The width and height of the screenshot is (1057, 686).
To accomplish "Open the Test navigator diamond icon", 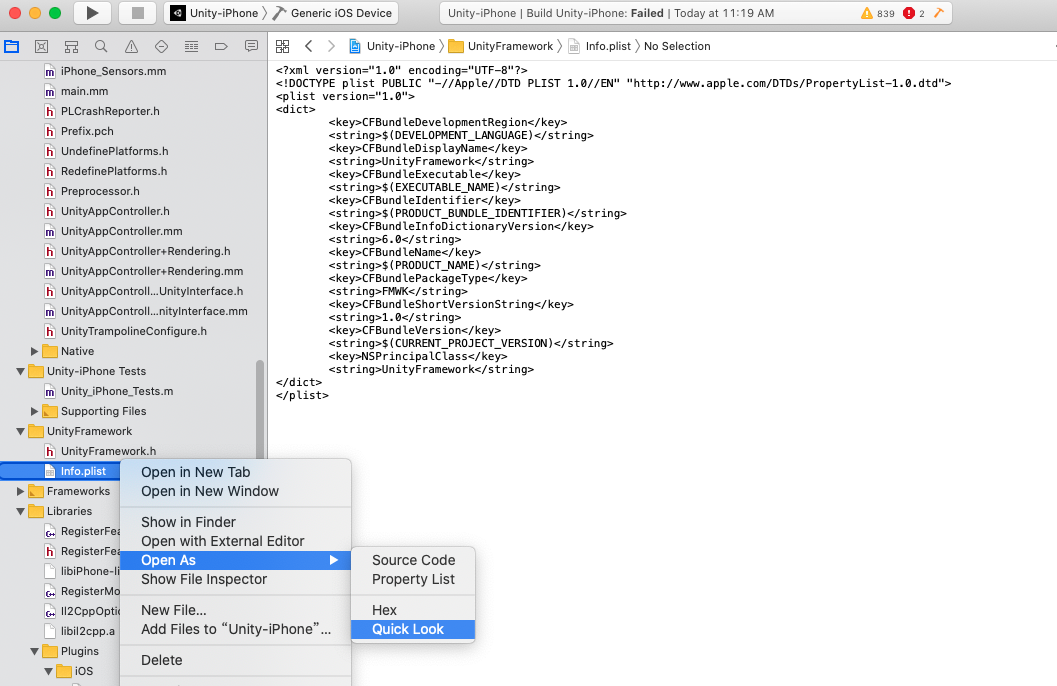I will pos(161,46).
